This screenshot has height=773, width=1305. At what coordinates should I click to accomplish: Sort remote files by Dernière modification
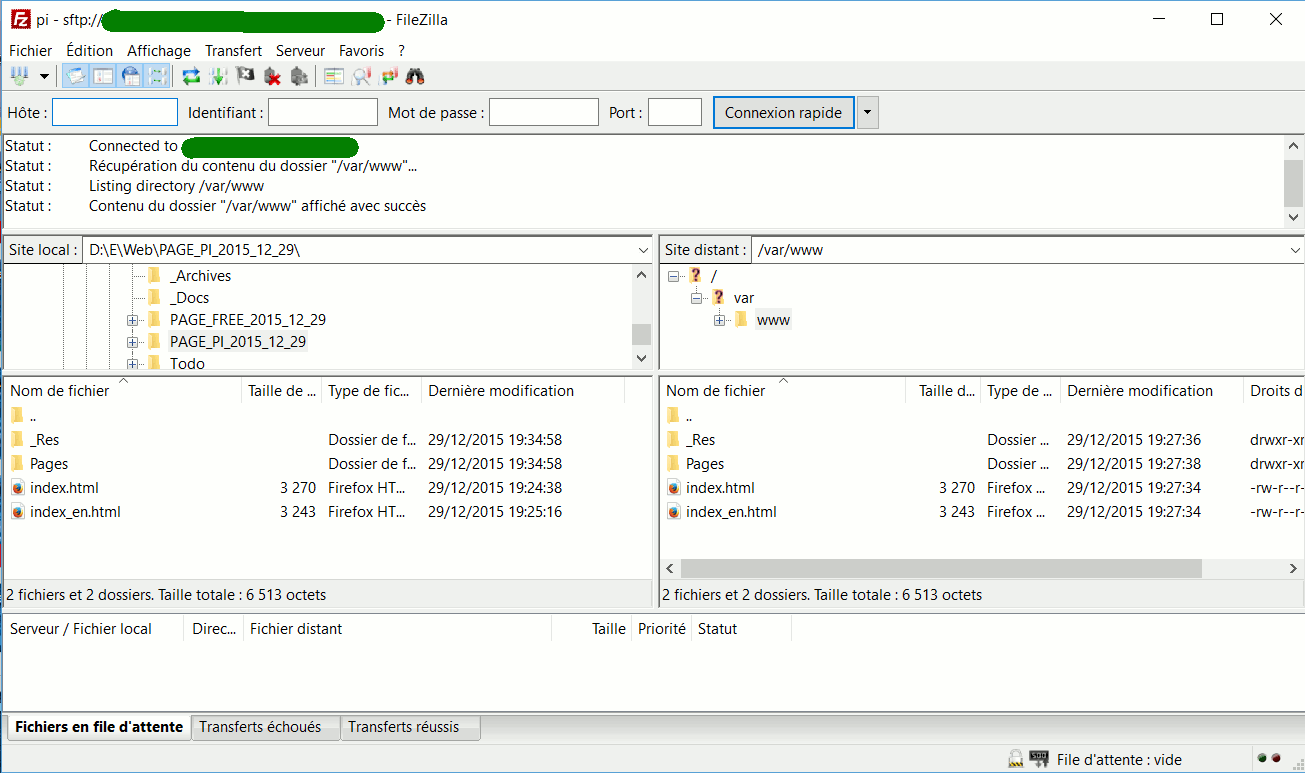click(x=1139, y=391)
